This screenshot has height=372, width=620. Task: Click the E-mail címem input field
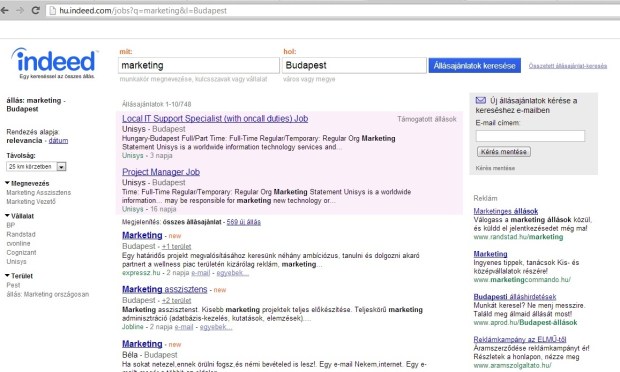pos(530,136)
